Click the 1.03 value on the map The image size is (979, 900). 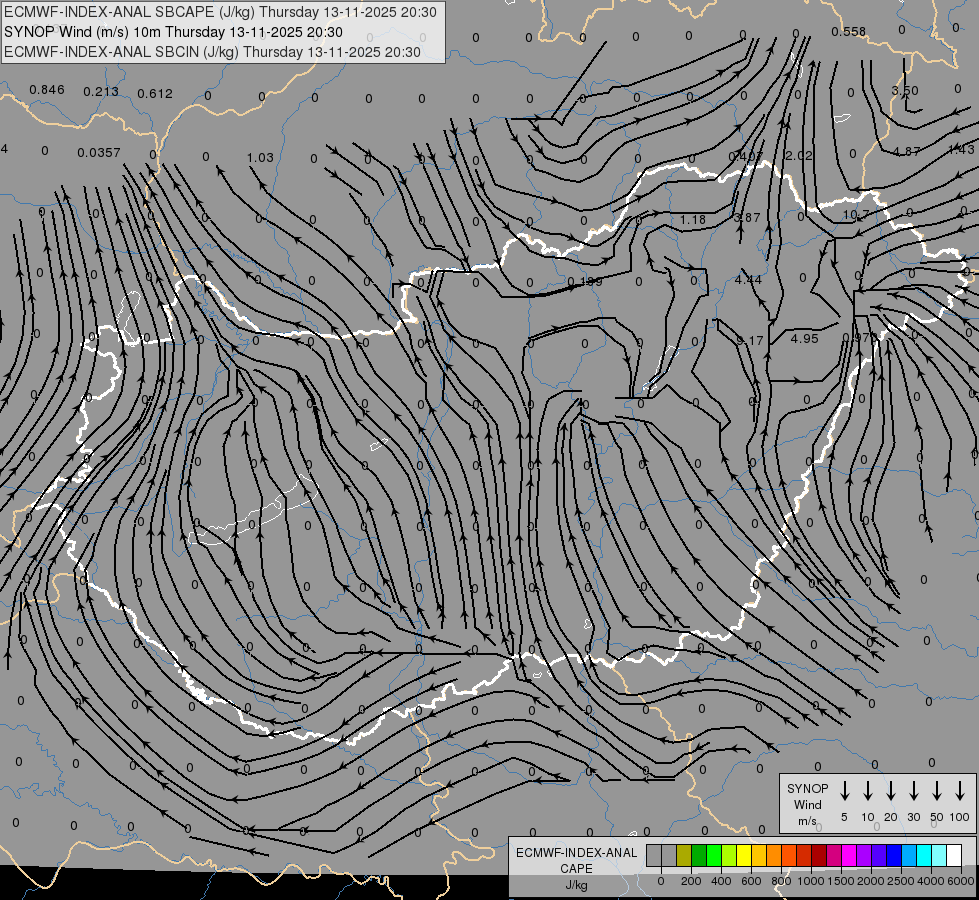click(x=260, y=157)
